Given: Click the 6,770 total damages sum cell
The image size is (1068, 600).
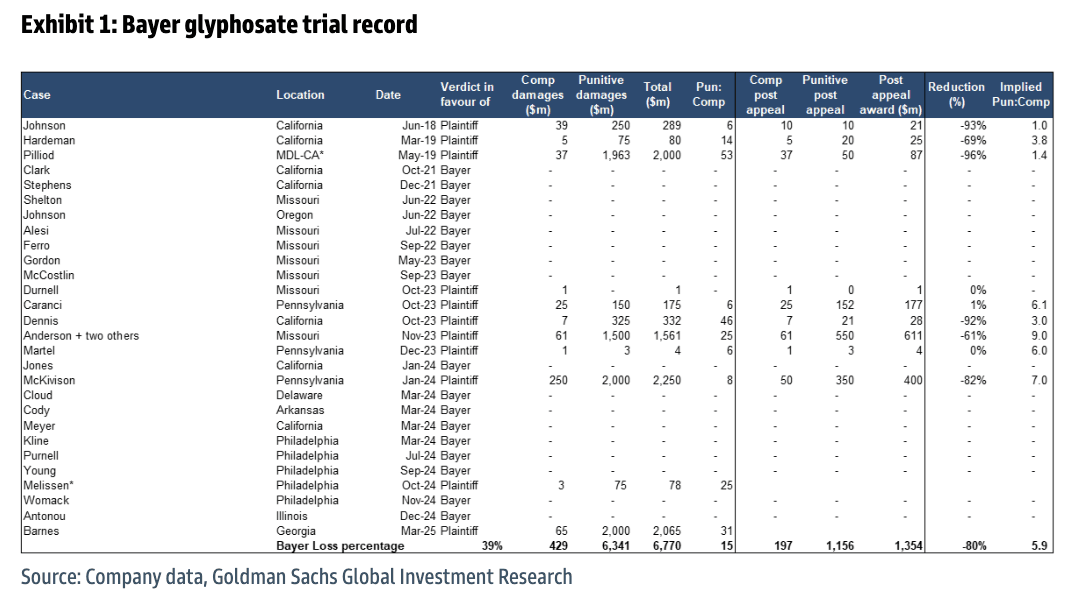Looking at the screenshot, I should pyautogui.click(x=657, y=546).
